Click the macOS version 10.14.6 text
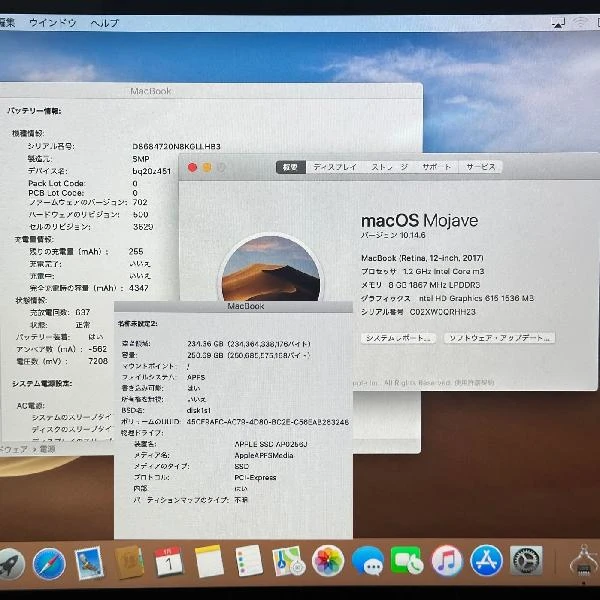This screenshot has height=600, width=600. click(393, 235)
